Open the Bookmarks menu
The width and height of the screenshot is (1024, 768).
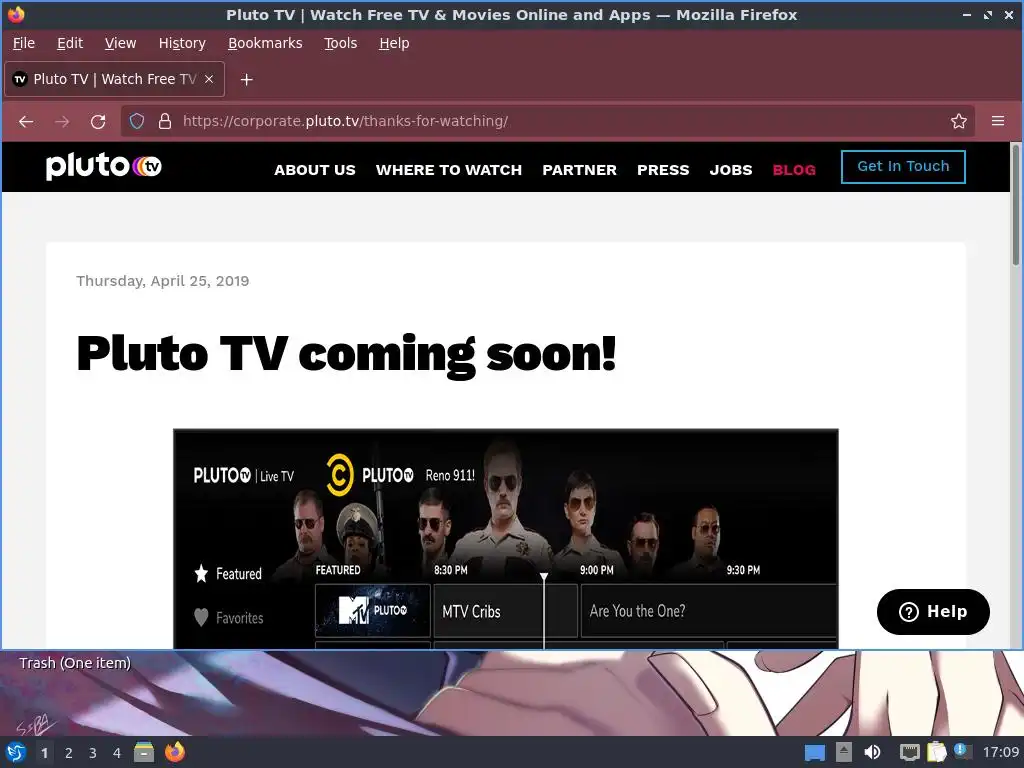[x=265, y=43]
